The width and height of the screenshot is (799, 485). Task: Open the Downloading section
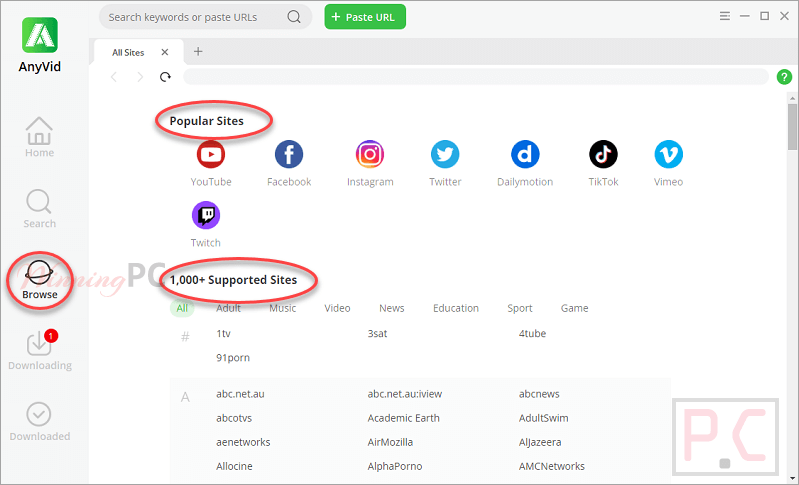click(40, 351)
